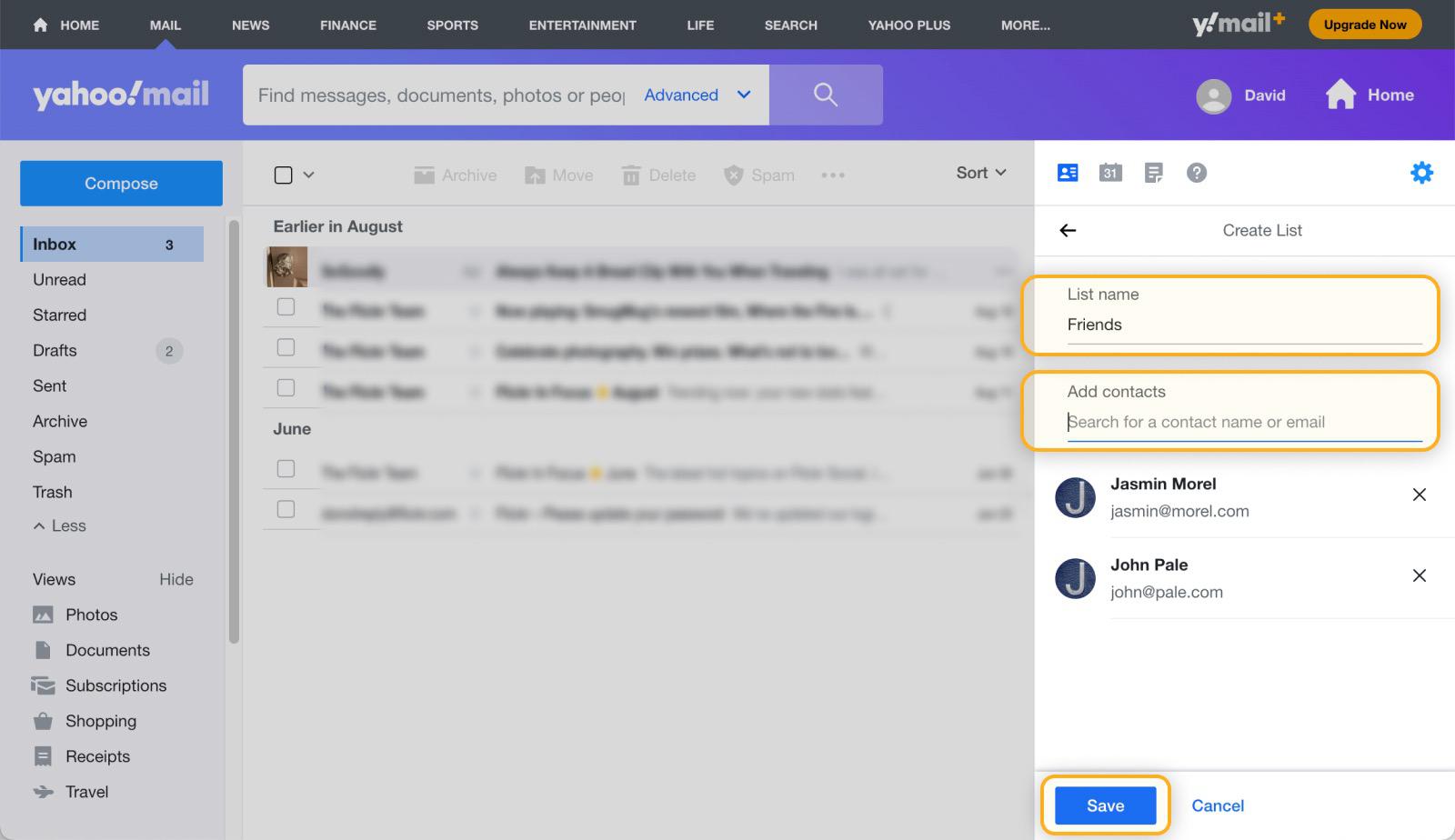
Task: Check the third August message checkbox
Action: tap(286, 347)
